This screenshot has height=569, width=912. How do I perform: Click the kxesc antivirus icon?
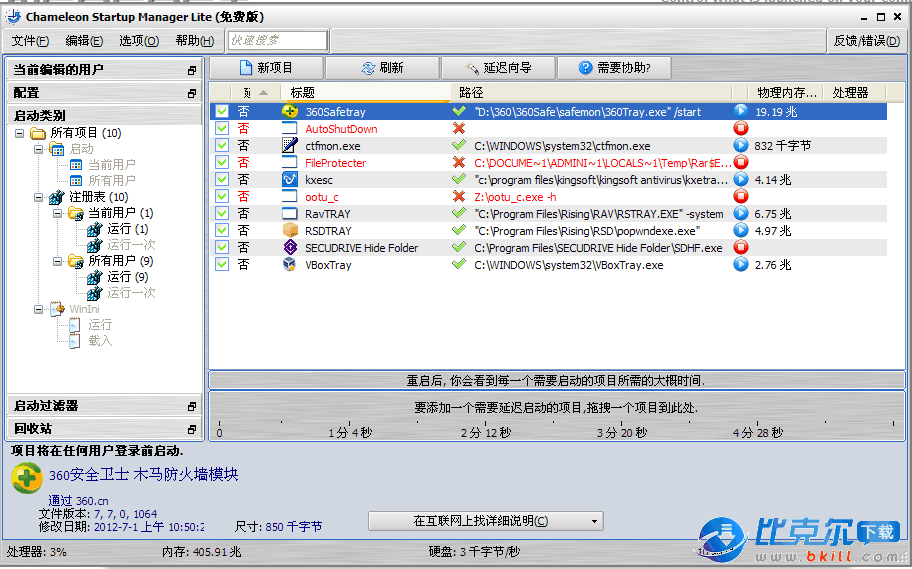click(290, 179)
